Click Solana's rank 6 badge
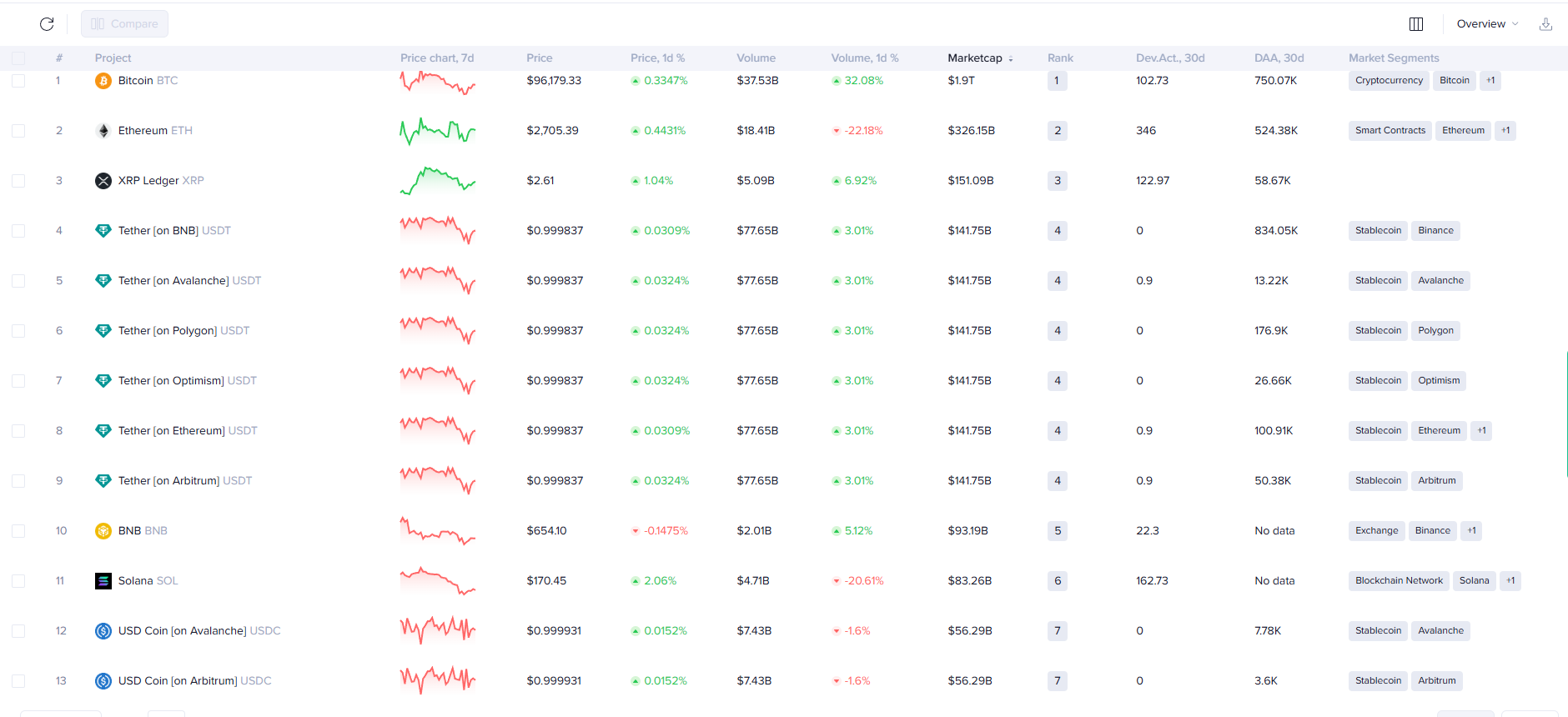The width and height of the screenshot is (1568, 717). coord(1058,581)
